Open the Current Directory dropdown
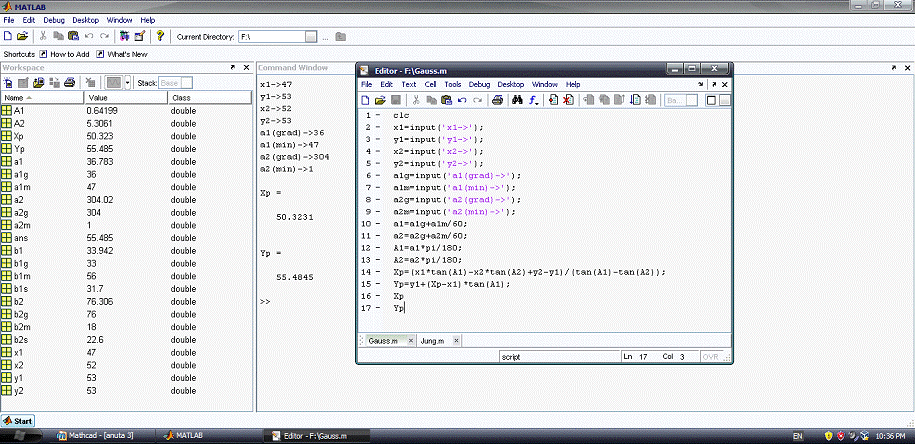The image size is (915, 444). tap(311, 37)
